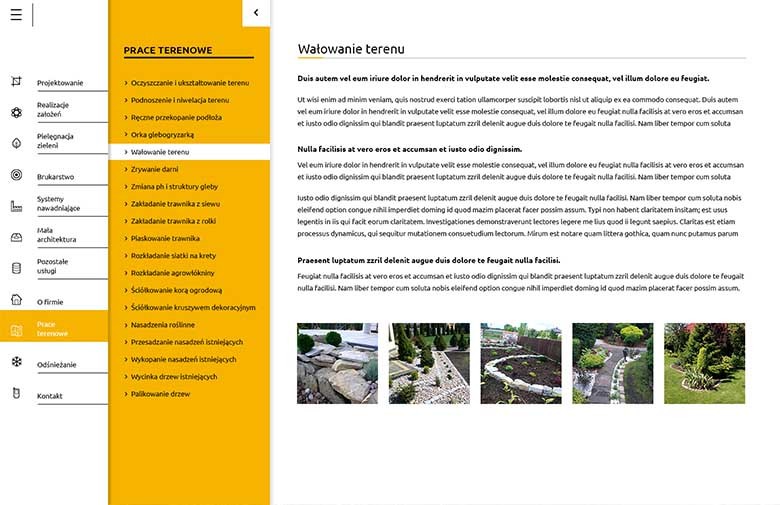Collapse the submenu with the left chevron

click(x=256, y=13)
